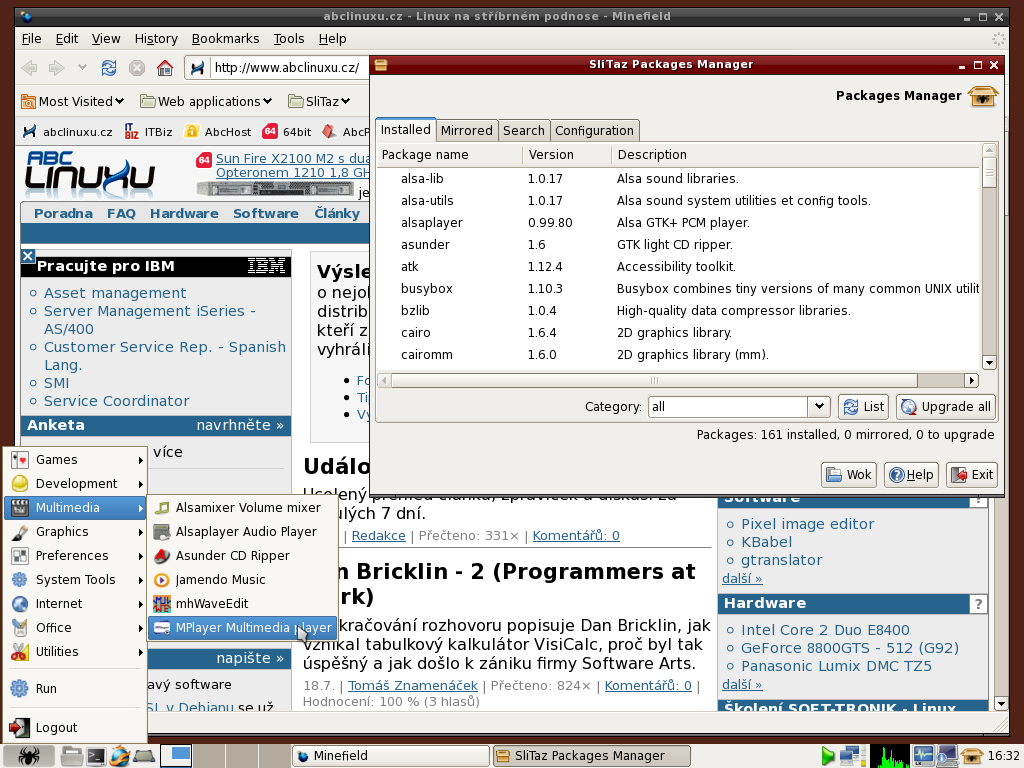Switch to the Configuration tab
This screenshot has width=1024, height=768.
pos(594,131)
